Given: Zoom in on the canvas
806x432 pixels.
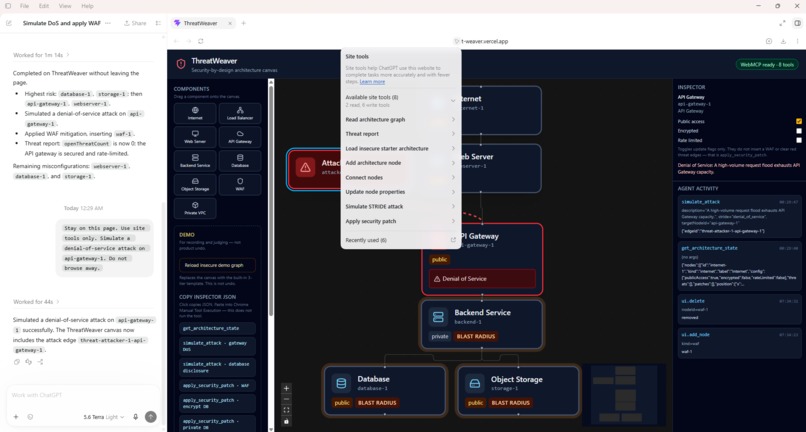Looking at the screenshot, I should 286,388.
